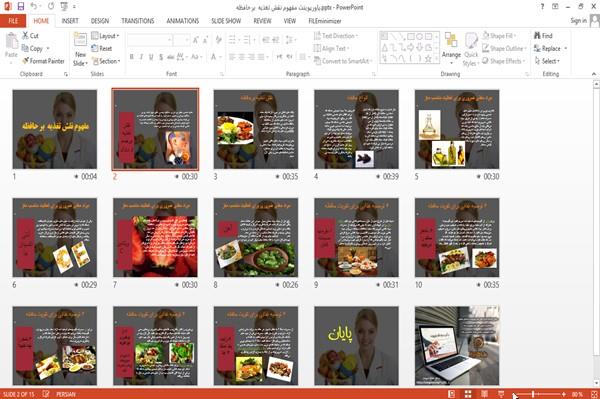This screenshot has width=600, height=399.
Task: Click the Redo icon in quick access toolbar
Action: [x=51, y=6]
